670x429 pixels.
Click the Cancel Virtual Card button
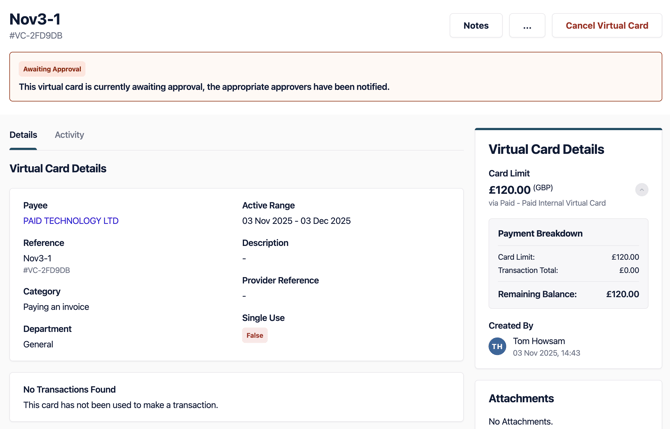pos(606,25)
